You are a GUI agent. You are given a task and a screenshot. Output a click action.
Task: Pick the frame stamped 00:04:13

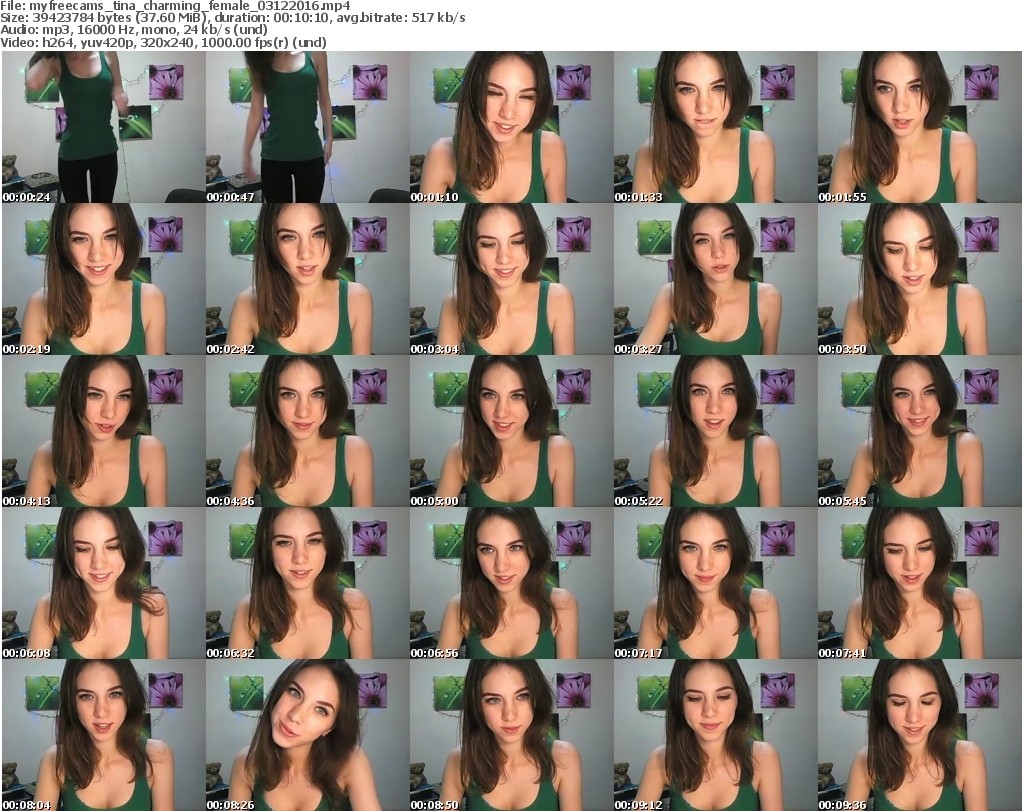point(104,432)
